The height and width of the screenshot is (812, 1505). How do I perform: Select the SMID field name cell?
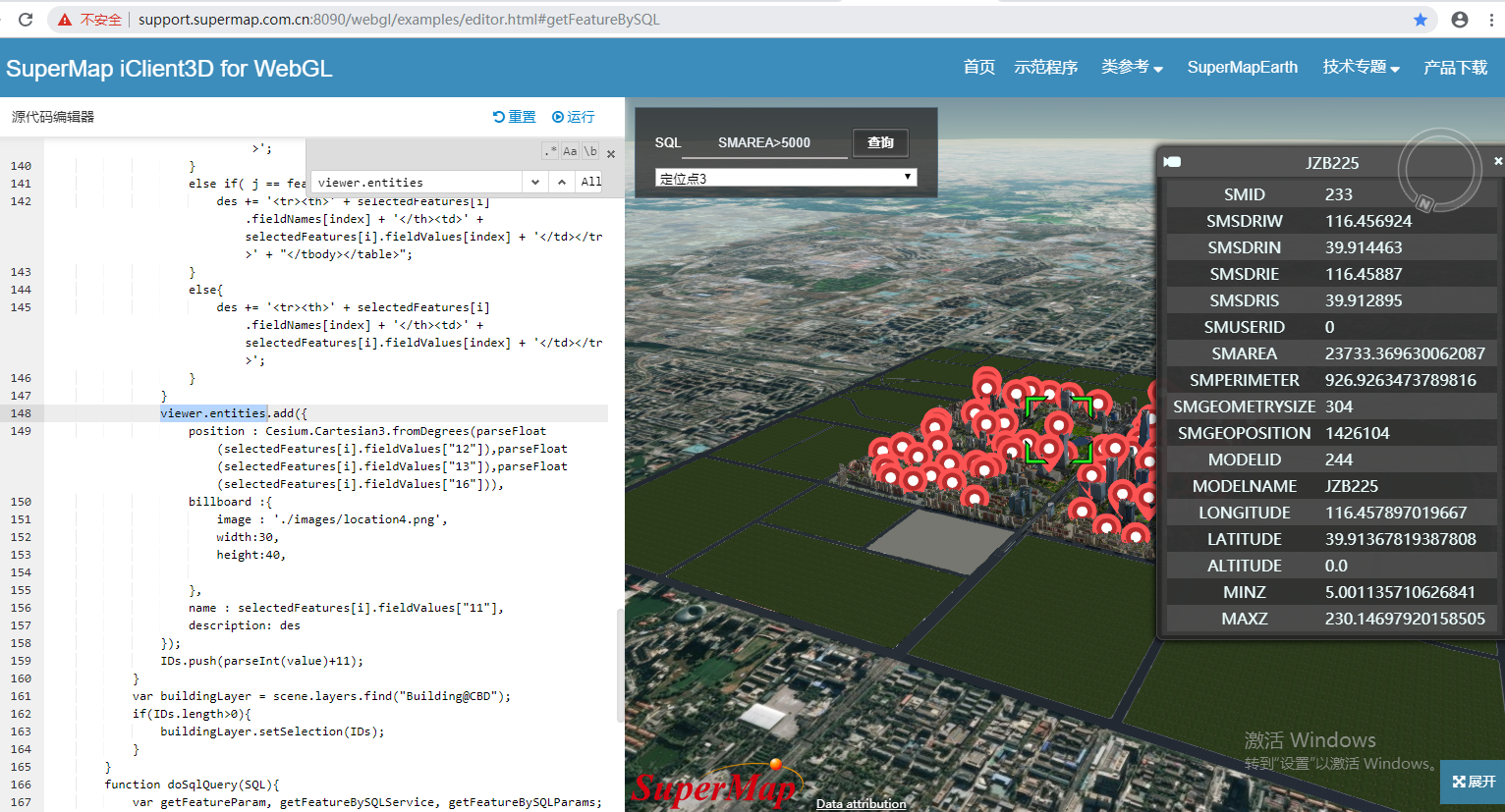(x=1245, y=194)
